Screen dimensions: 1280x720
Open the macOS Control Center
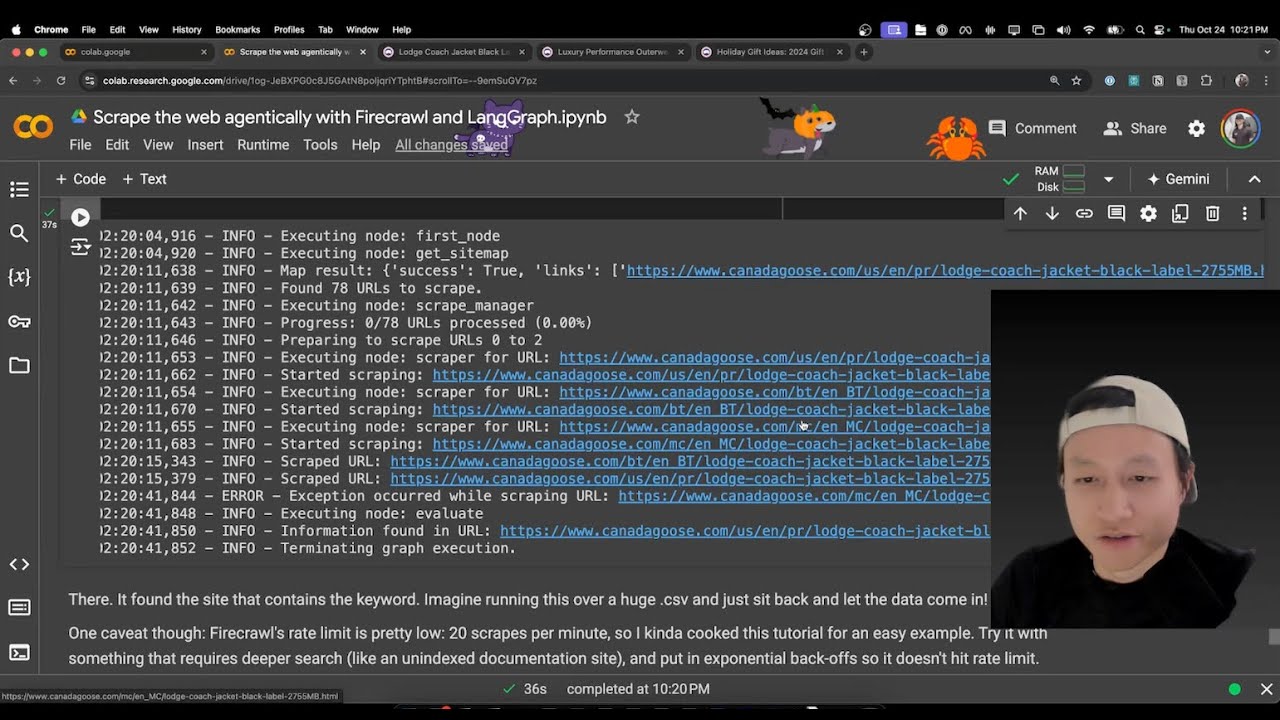(1157, 30)
